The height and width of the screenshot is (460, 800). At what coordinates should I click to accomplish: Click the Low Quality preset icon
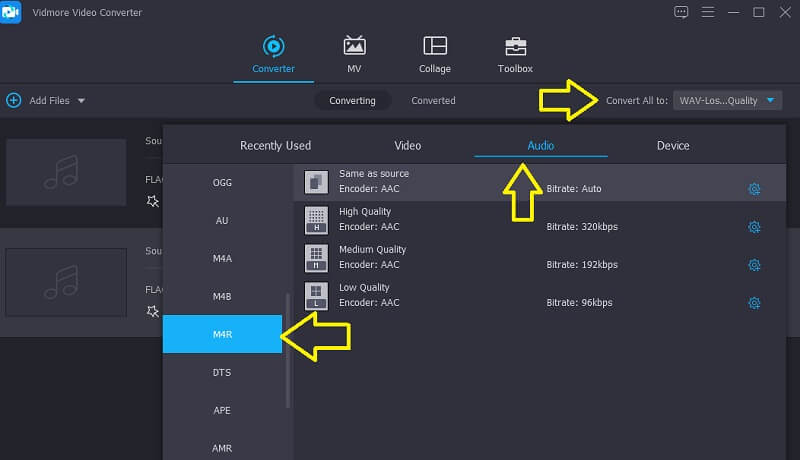tap(316, 296)
